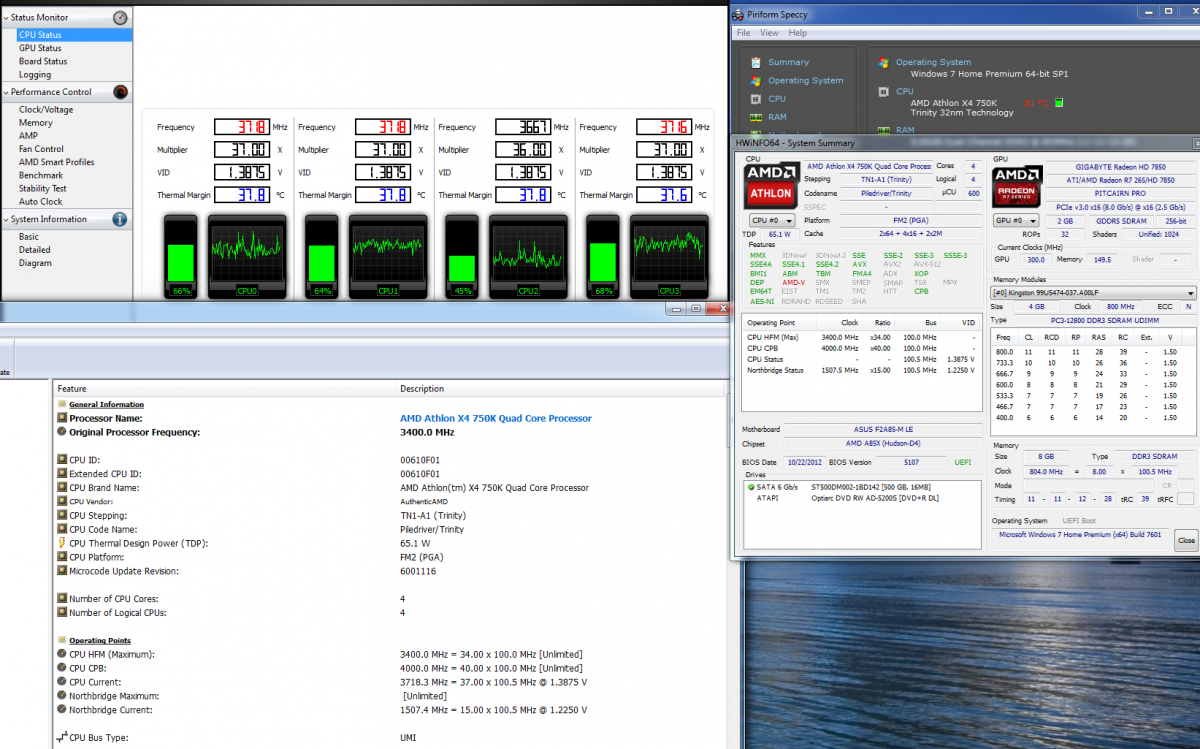Viewport: 1200px width, 749px height.
Task: Click the System Information info icon
Action: tap(120, 219)
